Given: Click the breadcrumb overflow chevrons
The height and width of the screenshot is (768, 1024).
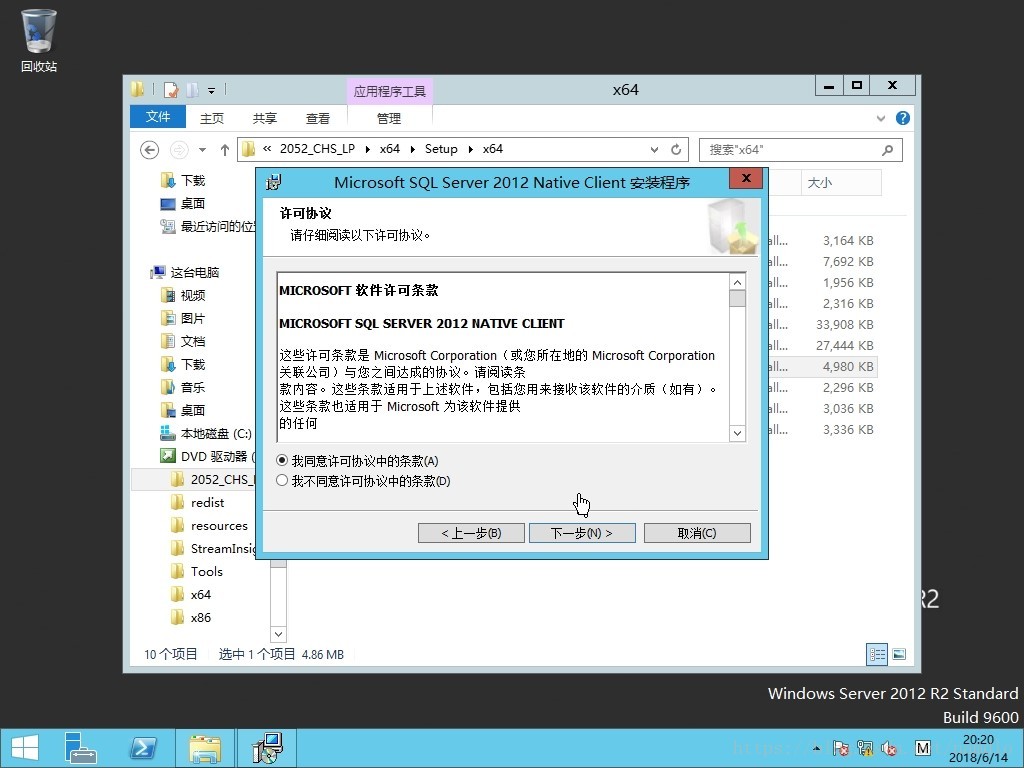Looking at the screenshot, I should click(267, 149).
